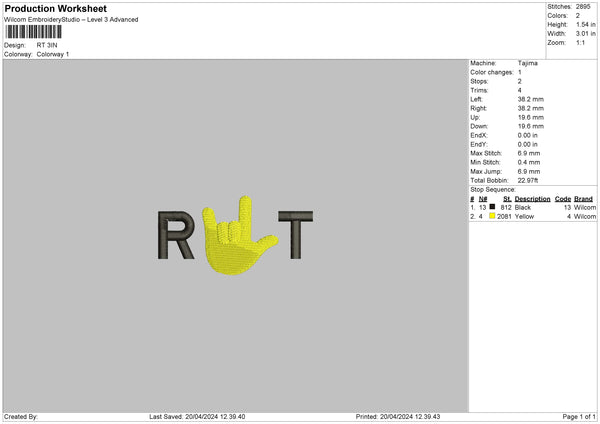The width and height of the screenshot is (600, 424).
Task: Click the 'EndY:' label
Action: coord(479,144)
